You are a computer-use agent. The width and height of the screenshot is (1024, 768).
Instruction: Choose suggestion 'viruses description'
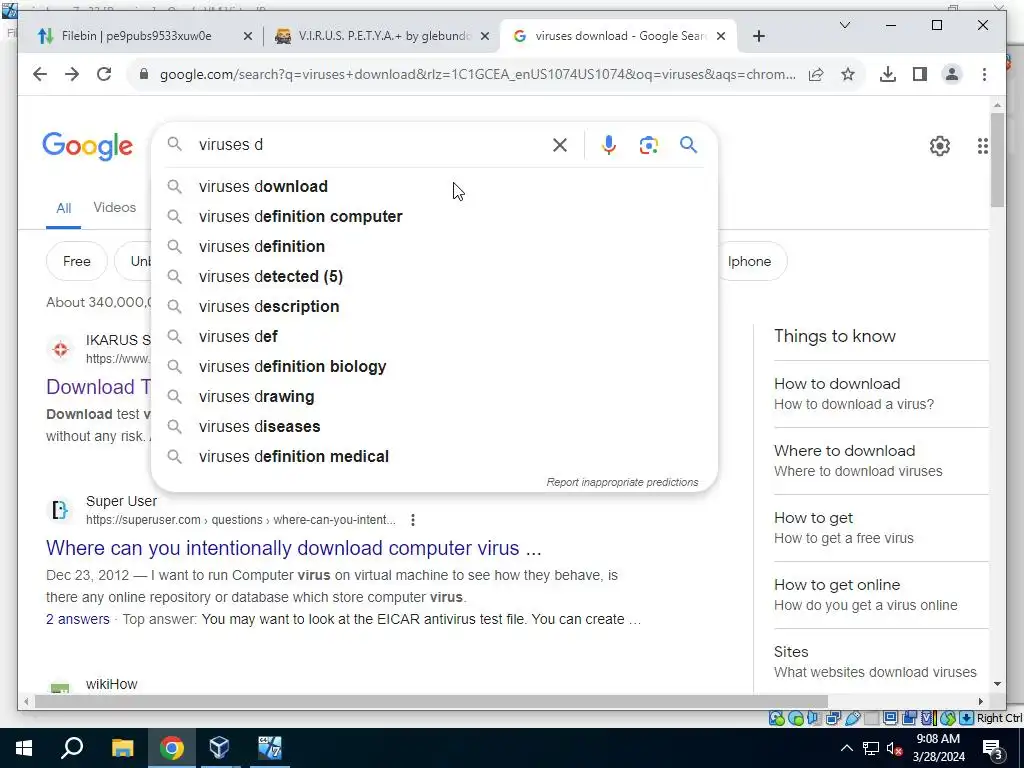pyautogui.click(x=434, y=306)
